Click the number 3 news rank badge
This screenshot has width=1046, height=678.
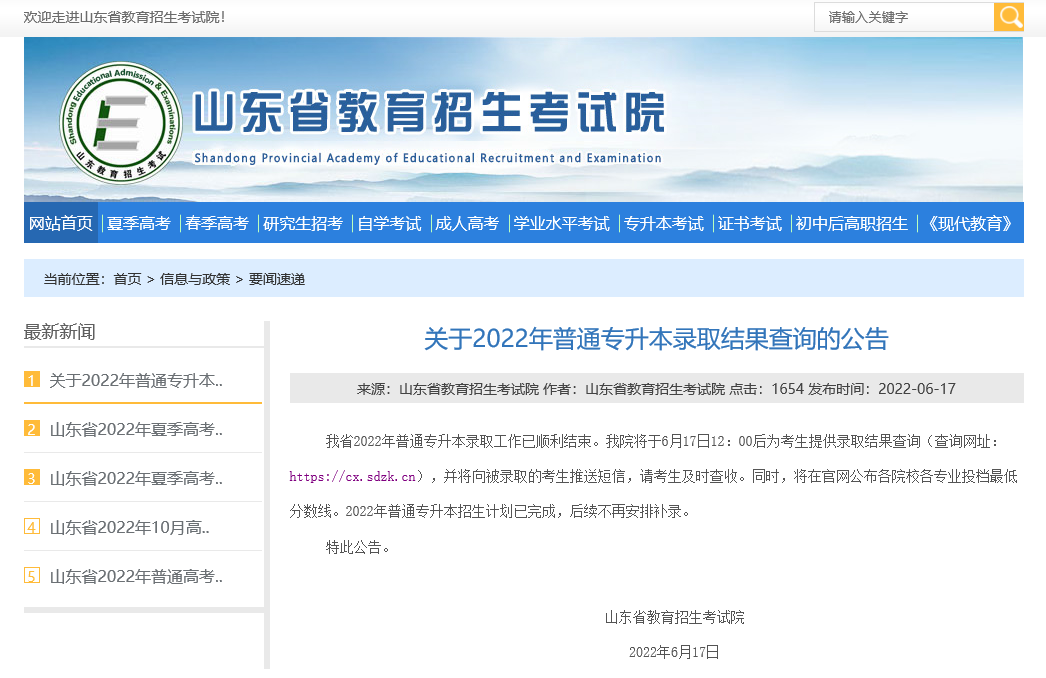(32, 478)
